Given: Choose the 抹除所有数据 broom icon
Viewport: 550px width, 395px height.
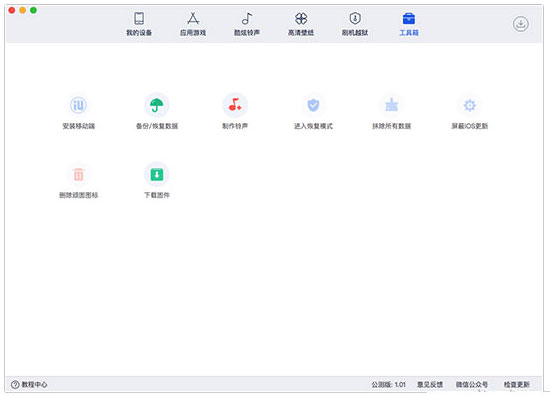Looking at the screenshot, I should (391, 105).
